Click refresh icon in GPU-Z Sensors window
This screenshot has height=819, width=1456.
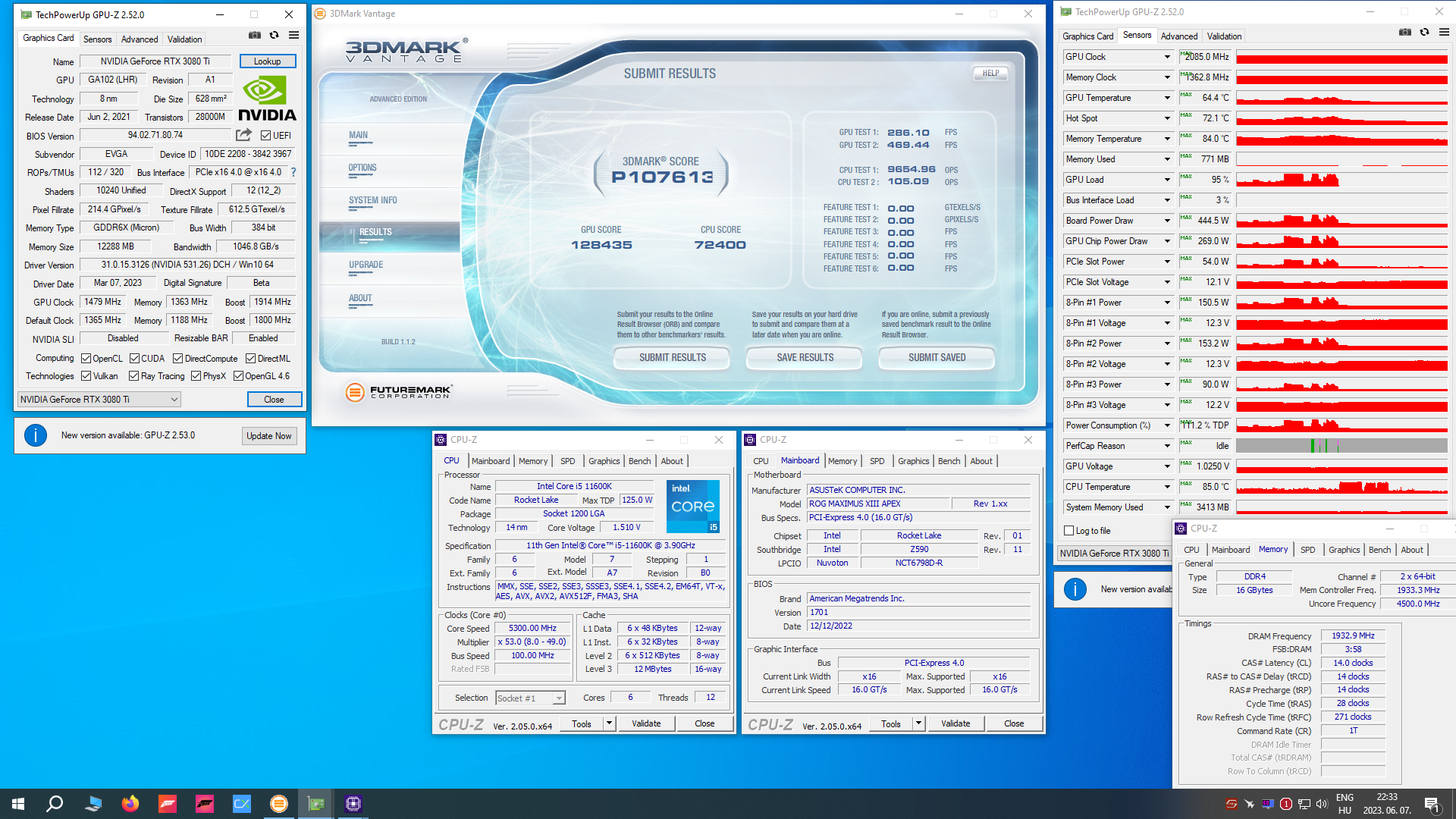tap(1425, 32)
